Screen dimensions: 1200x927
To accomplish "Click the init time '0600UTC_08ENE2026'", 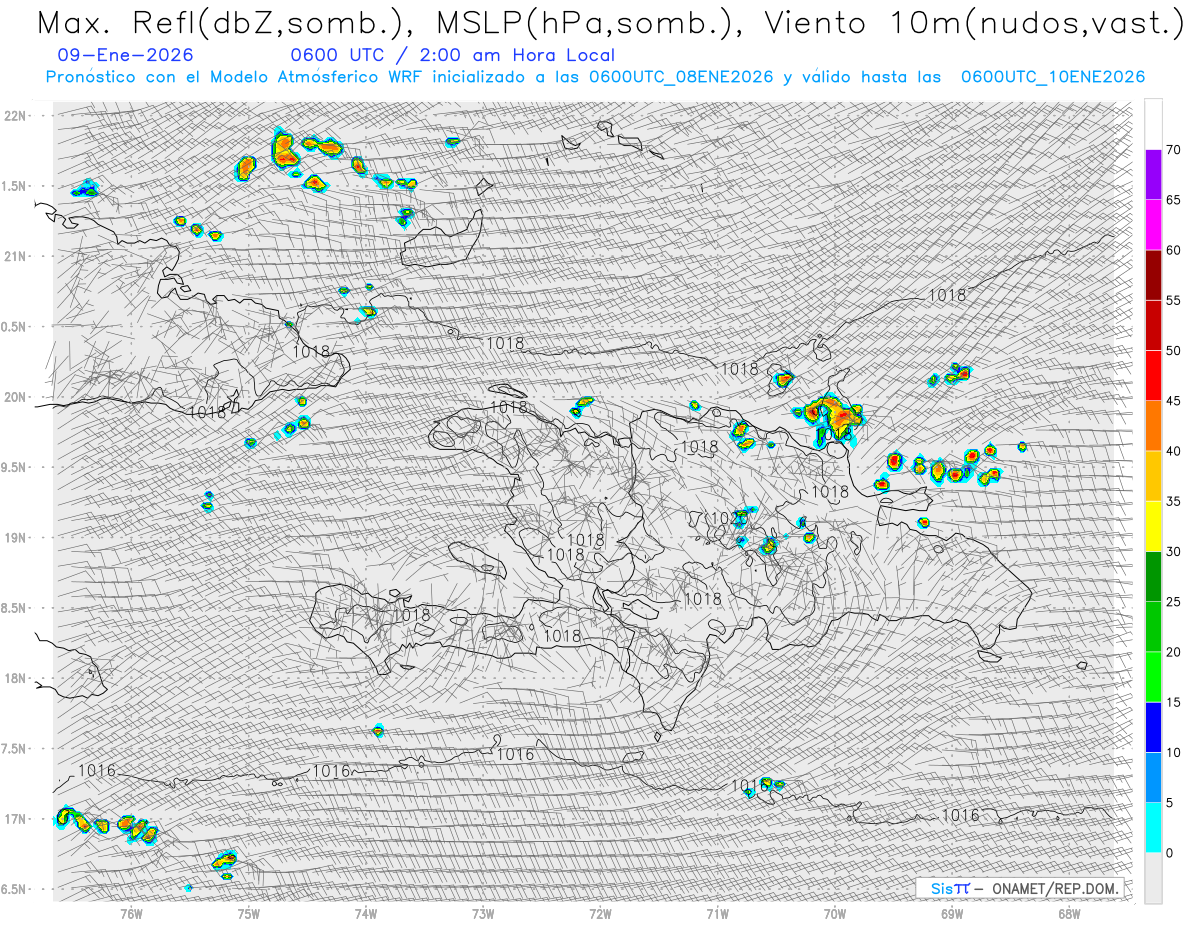I will click(x=680, y=77).
